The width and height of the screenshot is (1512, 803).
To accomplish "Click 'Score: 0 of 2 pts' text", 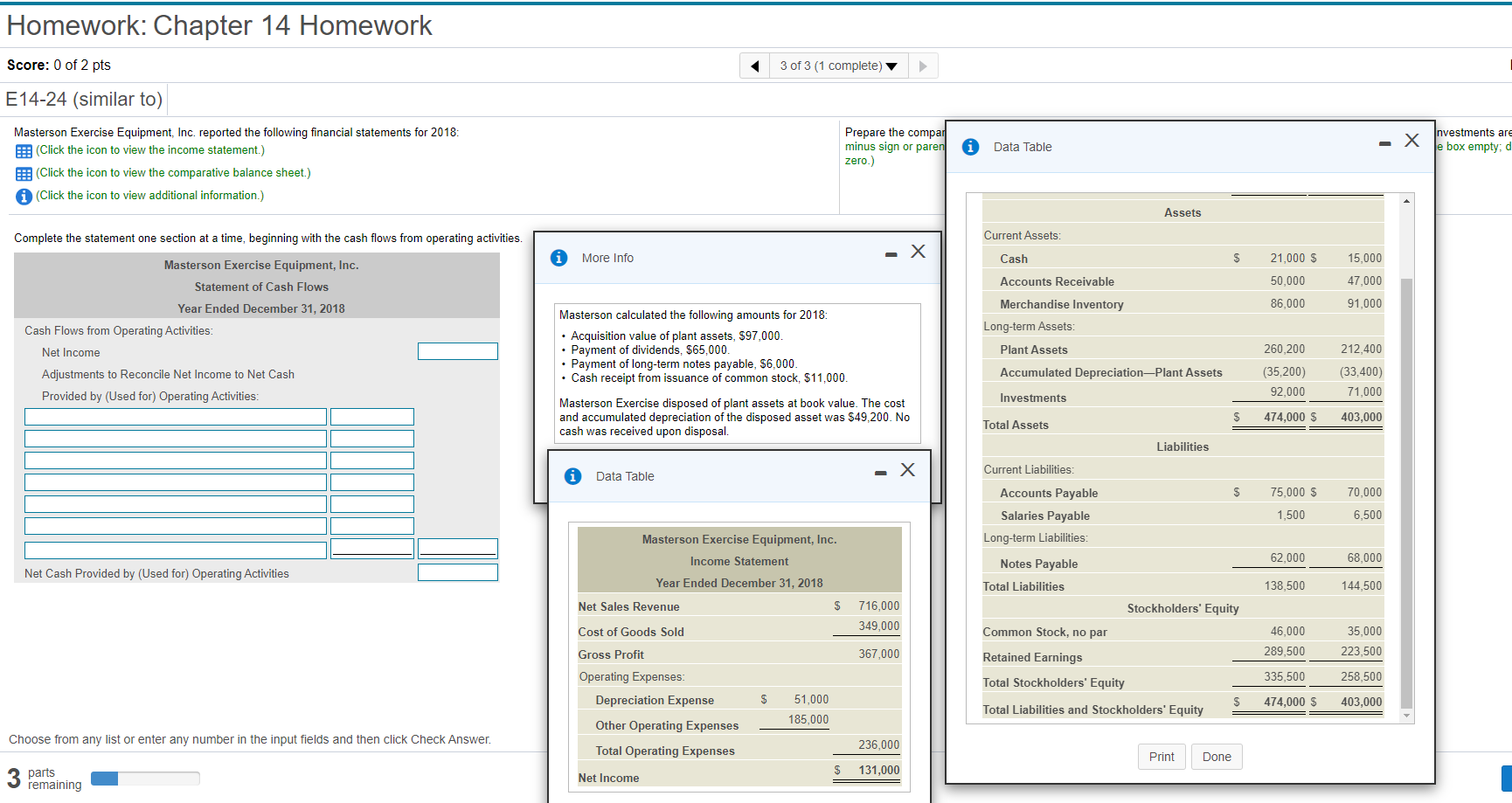I will (59, 66).
